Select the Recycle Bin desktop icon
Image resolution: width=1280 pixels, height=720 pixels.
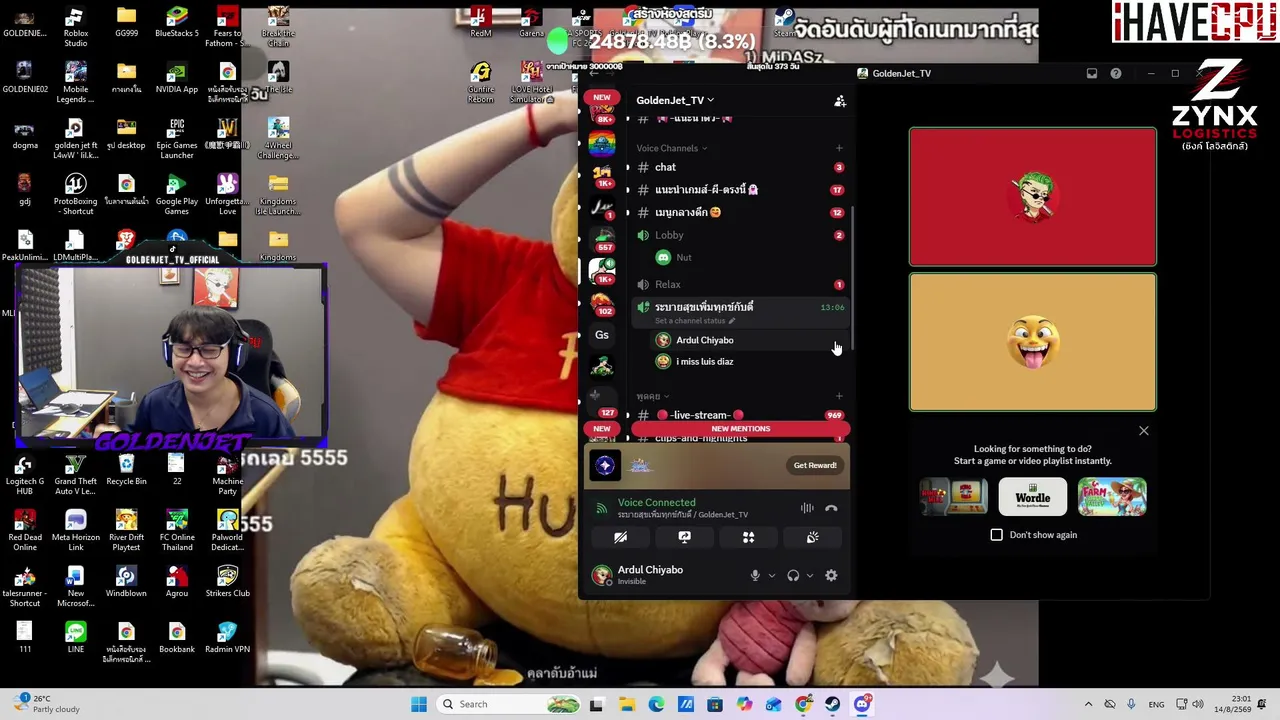[x=126, y=468]
